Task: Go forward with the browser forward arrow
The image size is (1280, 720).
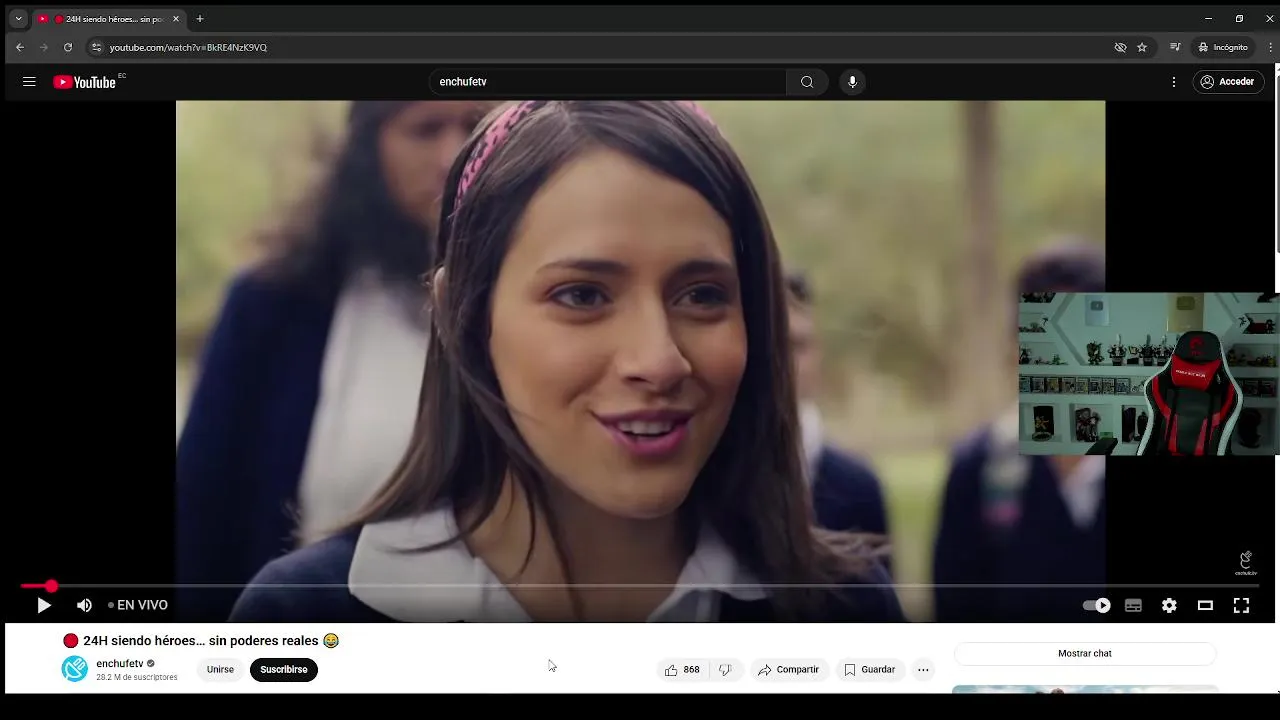Action: click(x=43, y=47)
